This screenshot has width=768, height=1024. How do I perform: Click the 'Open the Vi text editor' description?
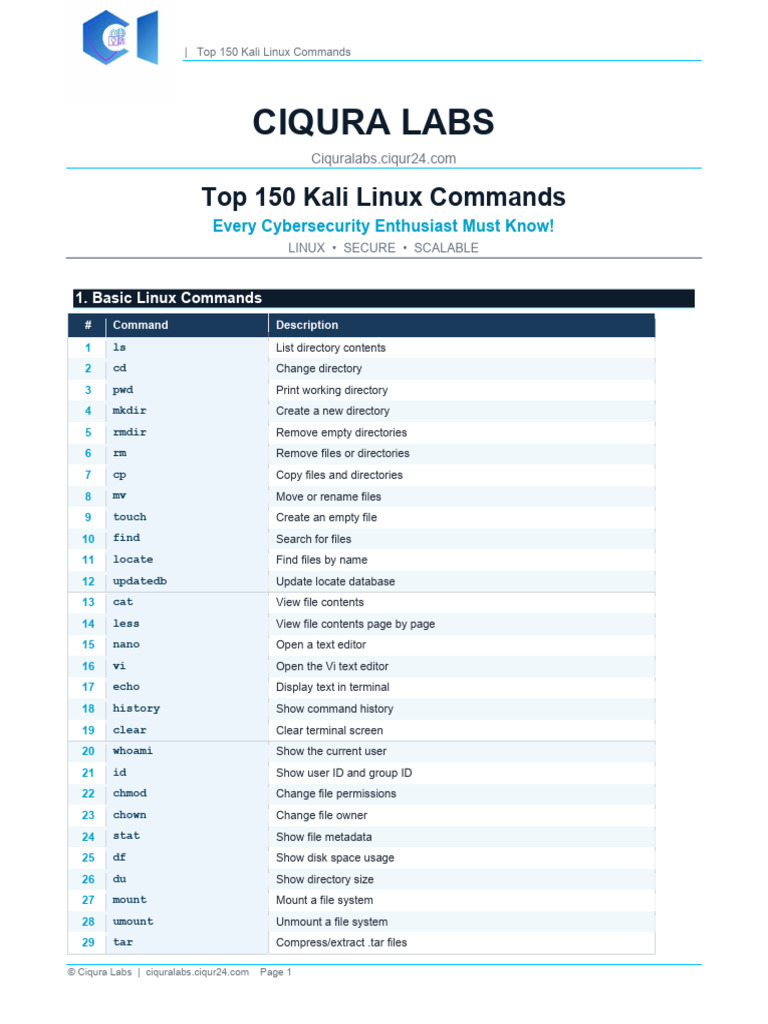click(332, 667)
